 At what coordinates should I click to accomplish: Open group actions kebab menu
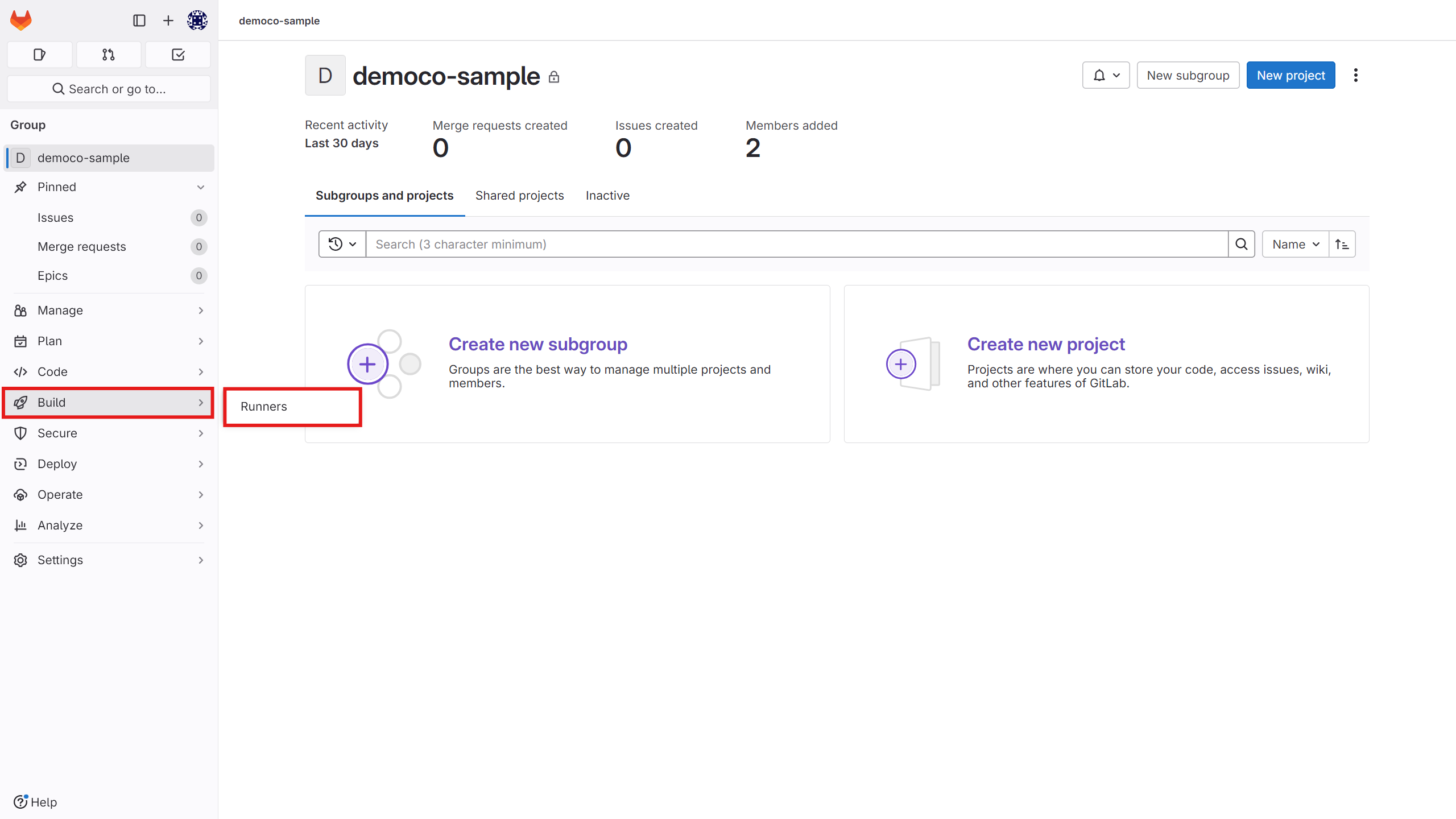click(x=1356, y=75)
